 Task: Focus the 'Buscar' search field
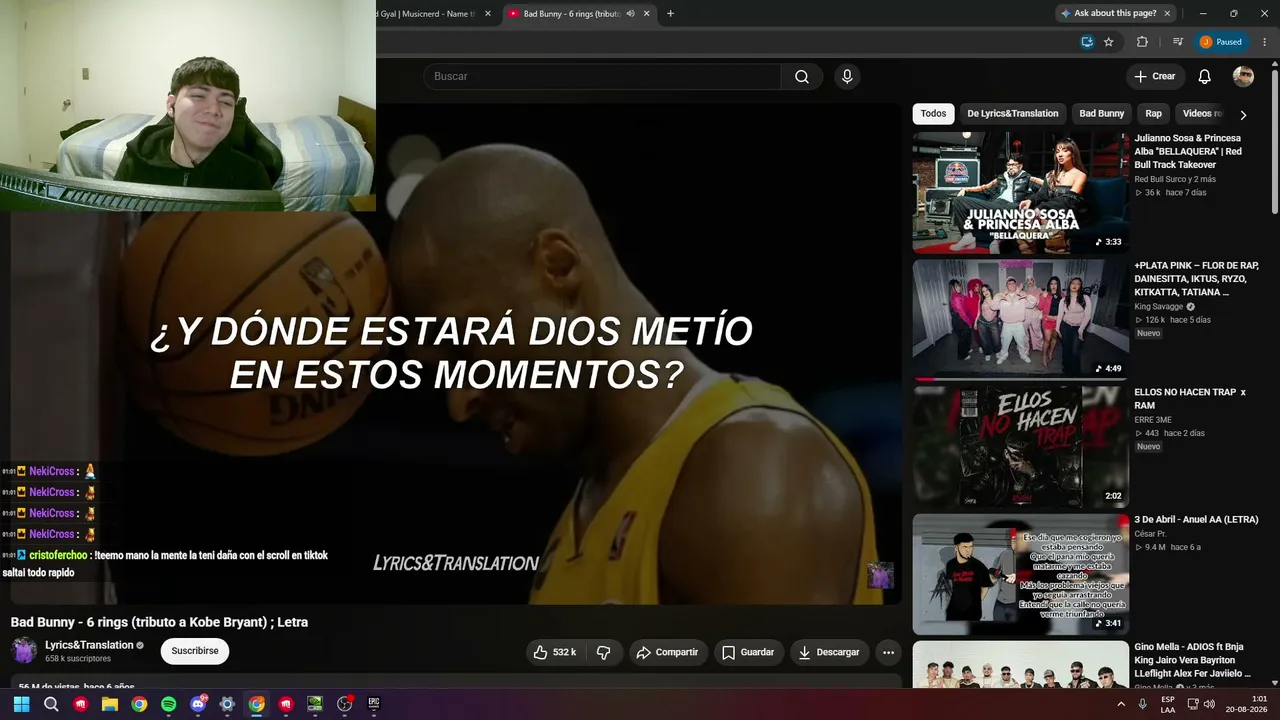(x=602, y=77)
